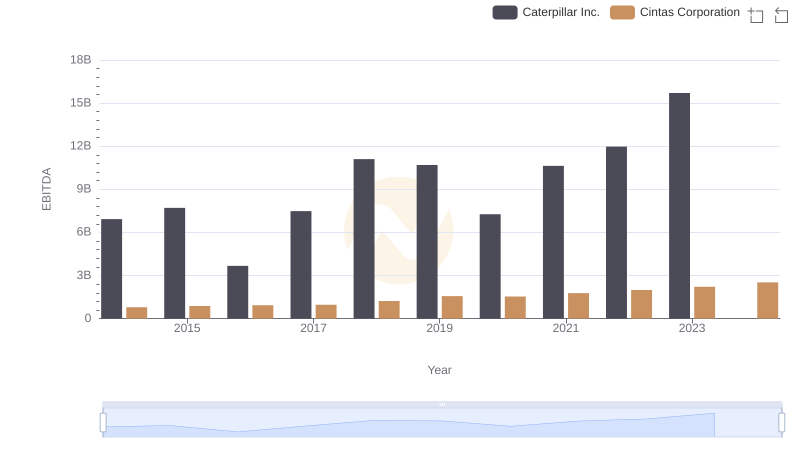The image size is (800, 461).
Task: Click the 2017 x-axis label
Action: tap(313, 328)
